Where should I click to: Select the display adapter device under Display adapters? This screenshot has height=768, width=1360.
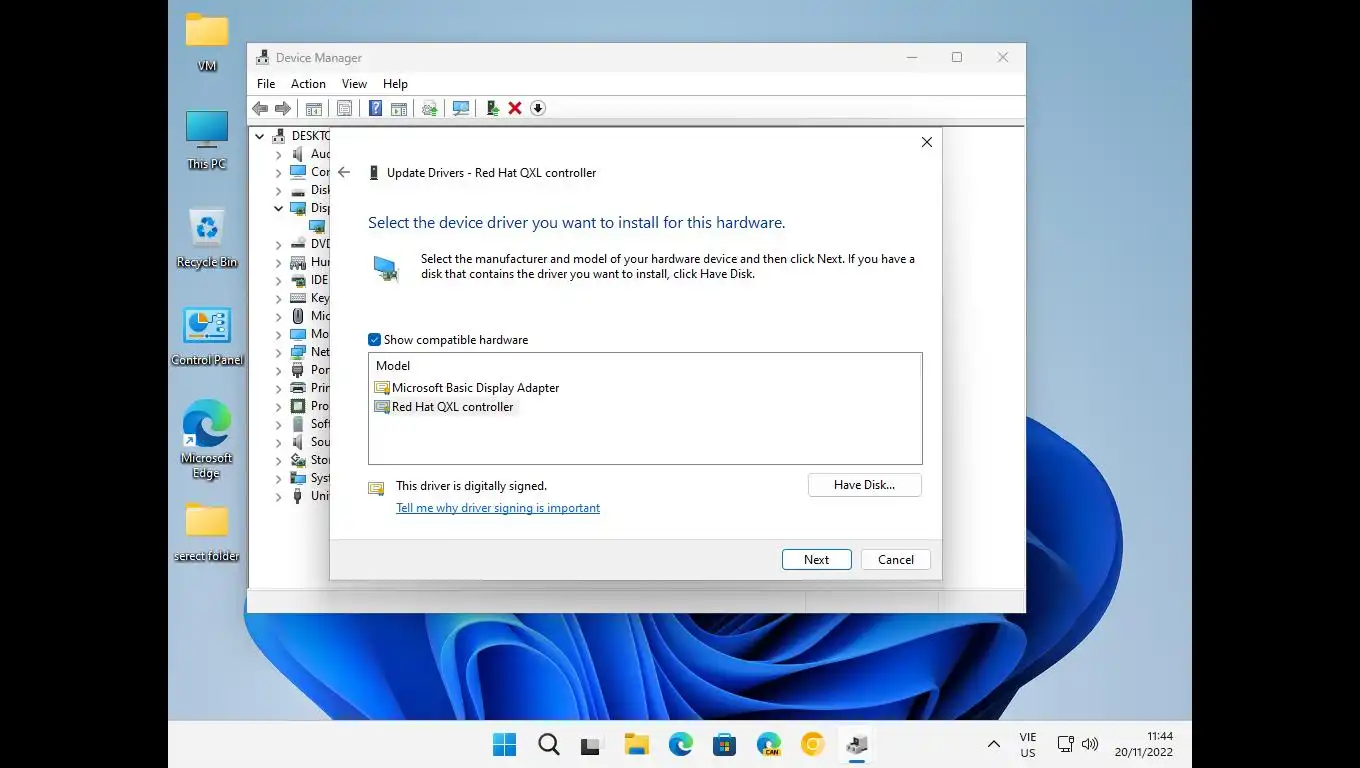[x=317, y=226]
